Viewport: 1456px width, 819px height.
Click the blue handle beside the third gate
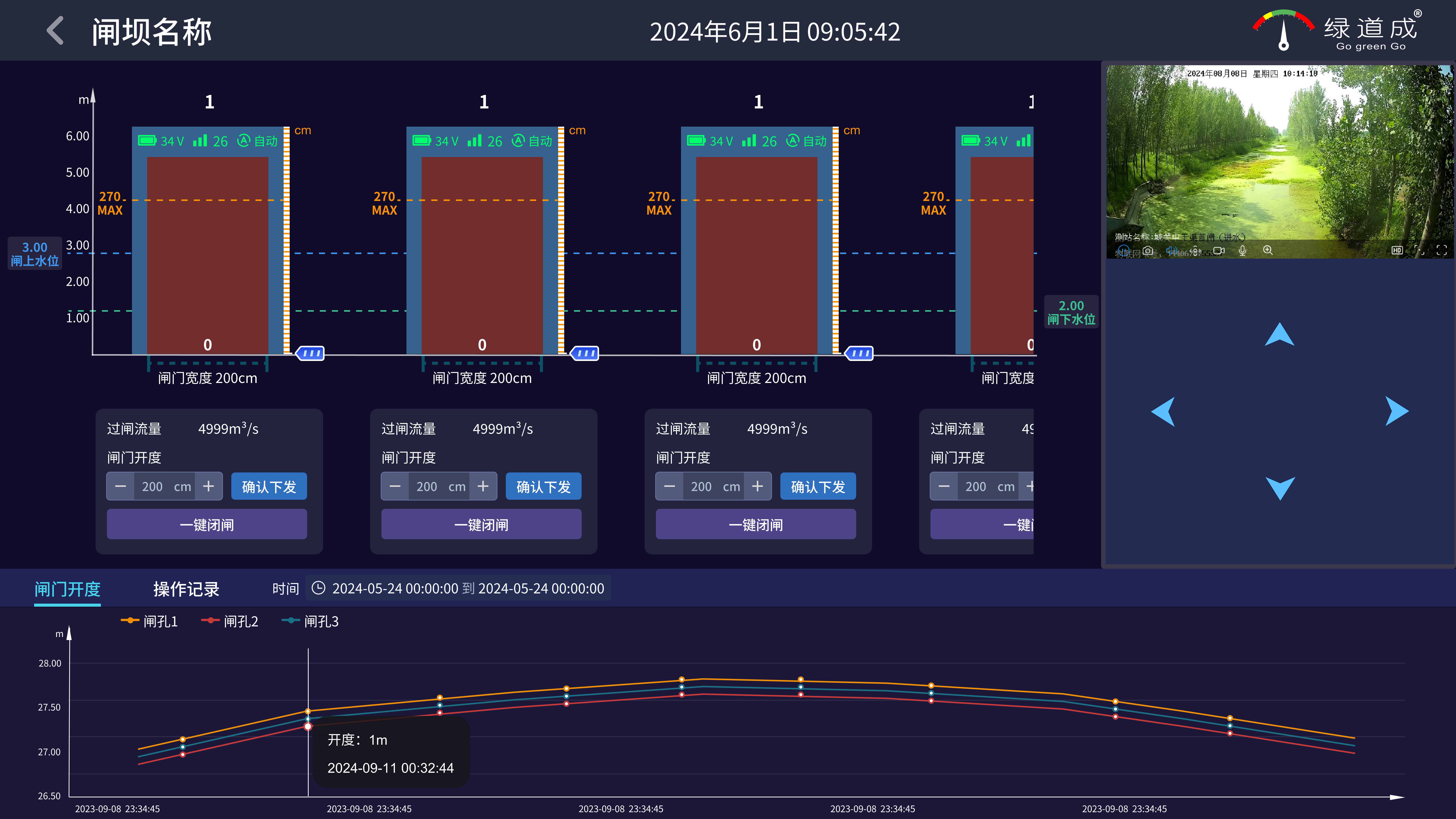(859, 353)
